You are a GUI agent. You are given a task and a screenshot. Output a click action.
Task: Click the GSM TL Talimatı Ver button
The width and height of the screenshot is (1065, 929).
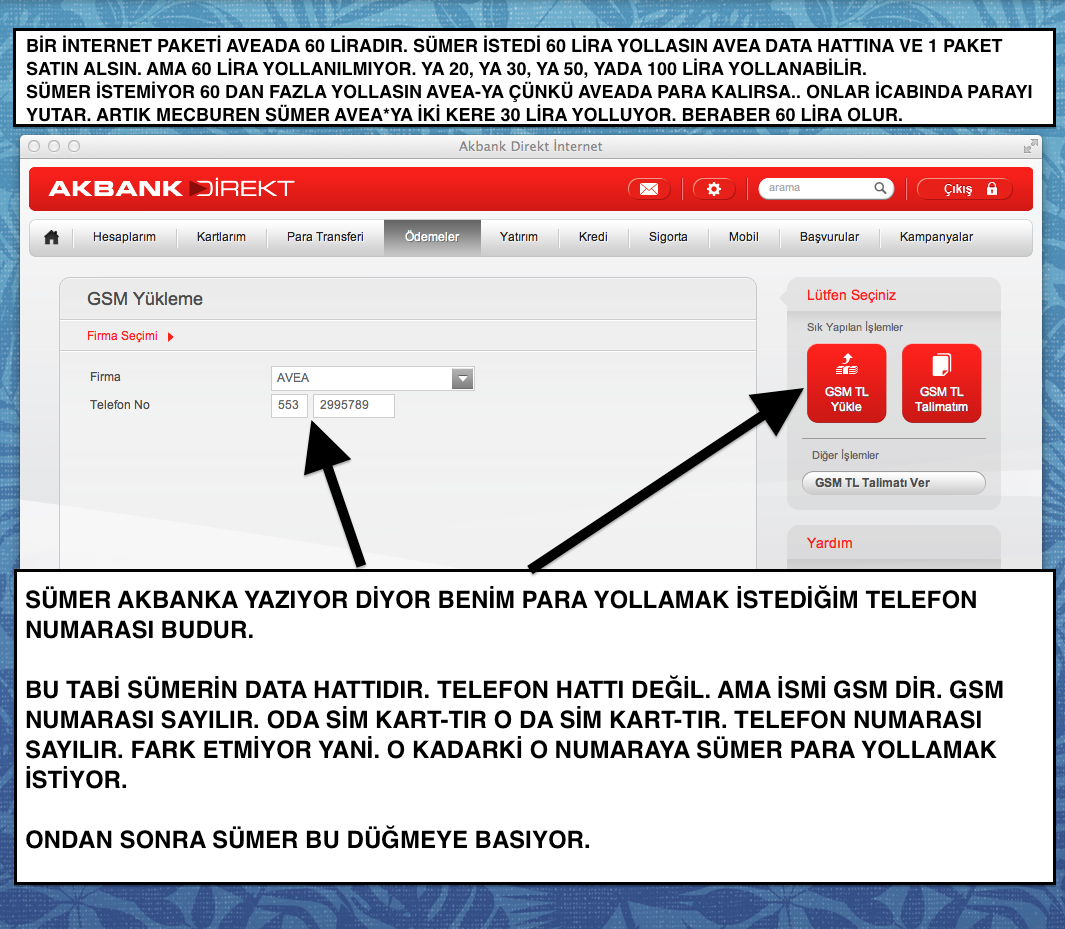point(894,483)
